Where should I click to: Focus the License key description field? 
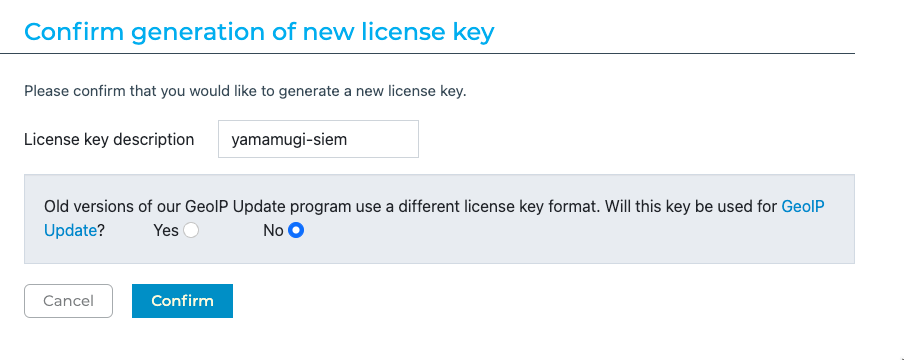[318, 139]
